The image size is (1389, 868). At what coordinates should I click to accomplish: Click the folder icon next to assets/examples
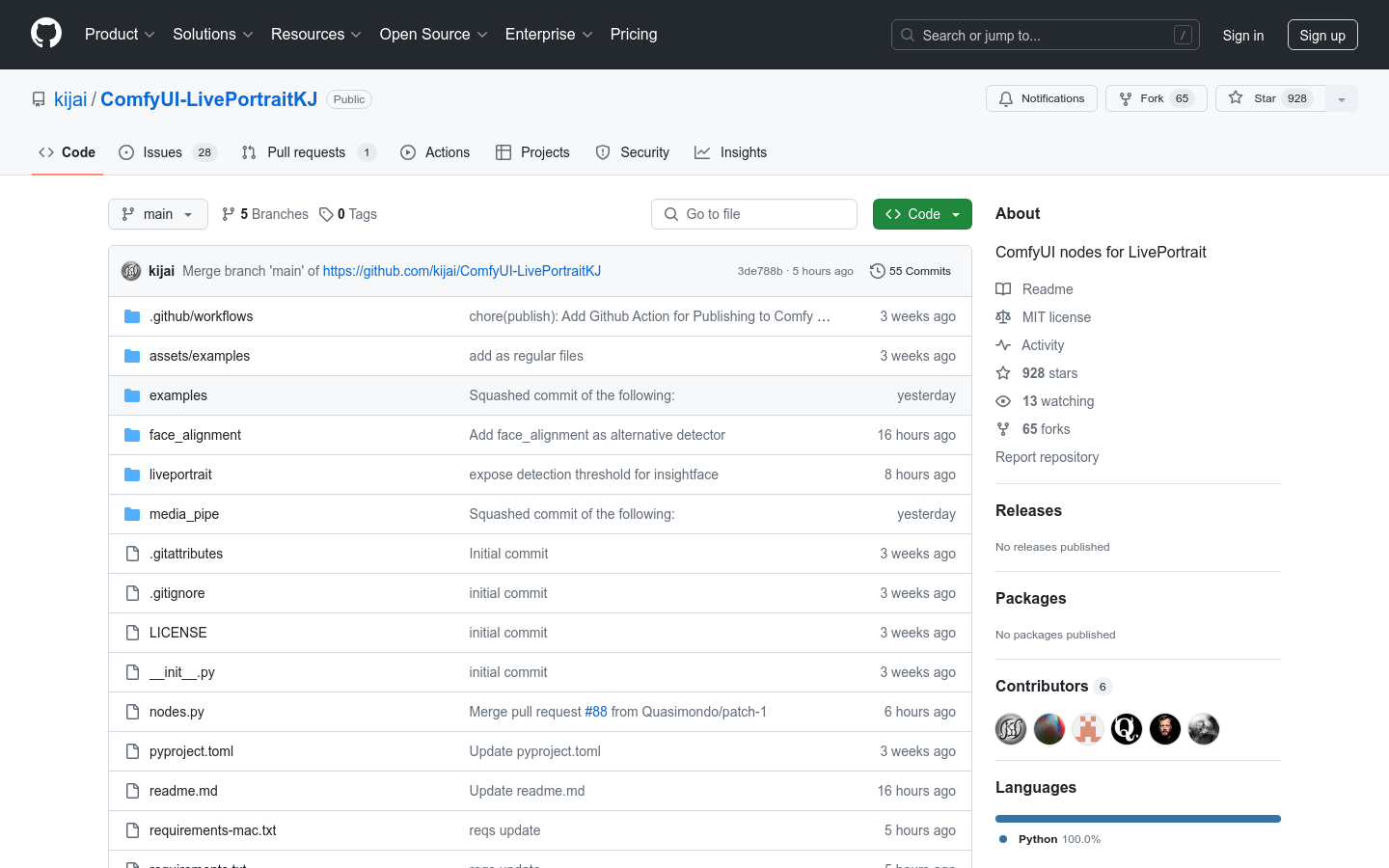(132, 356)
